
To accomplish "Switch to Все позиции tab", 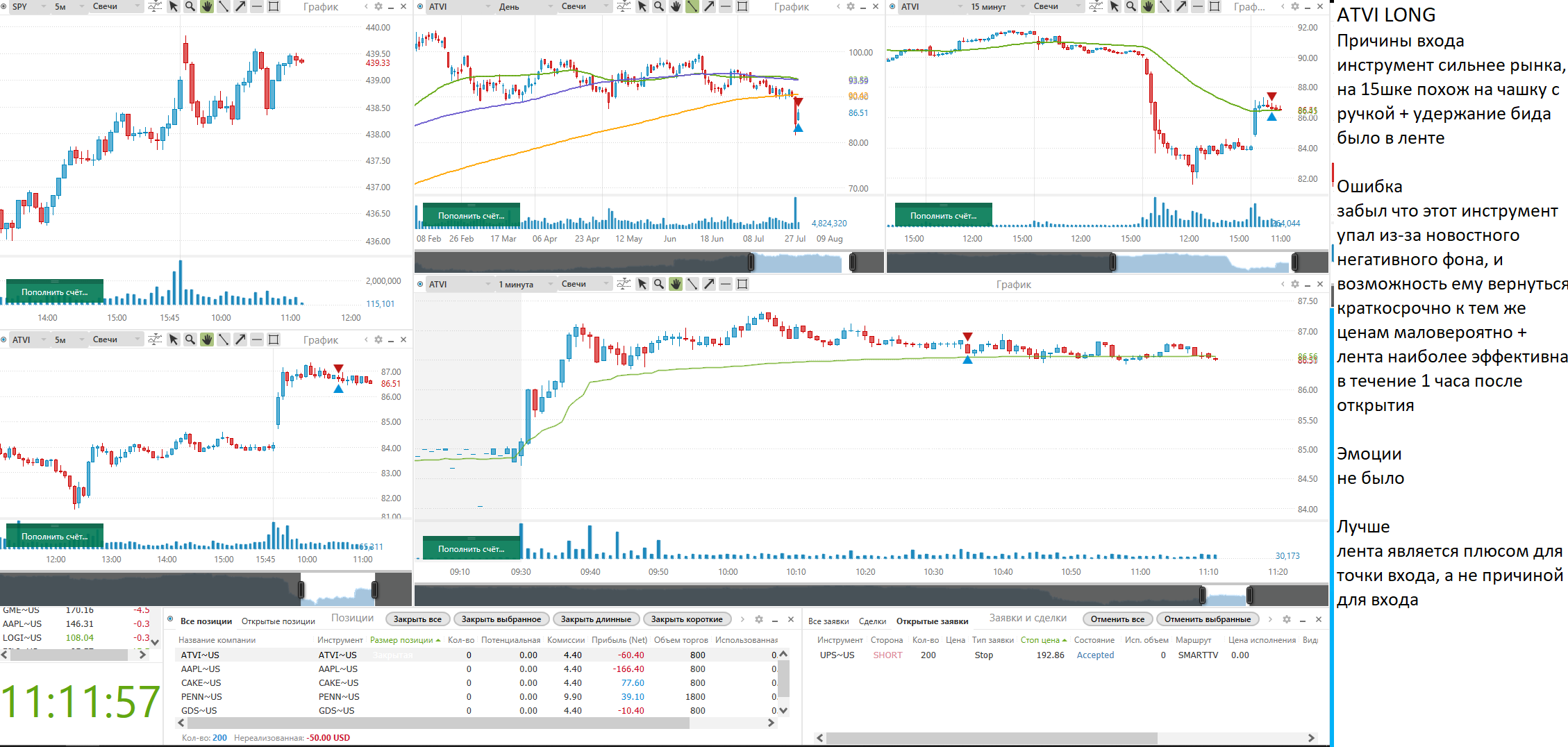I will pos(206,621).
